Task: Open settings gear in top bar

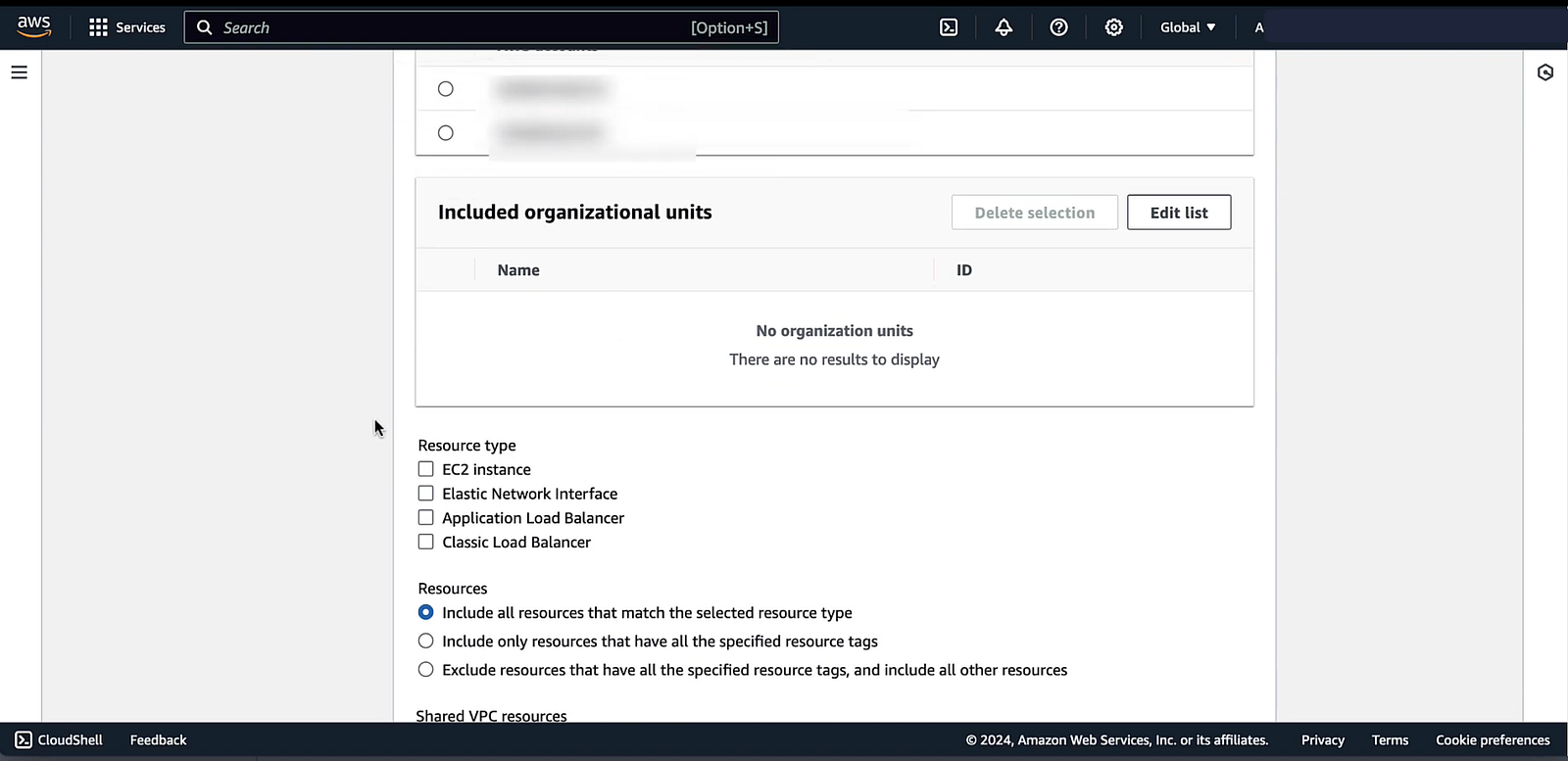Action: (x=1113, y=27)
